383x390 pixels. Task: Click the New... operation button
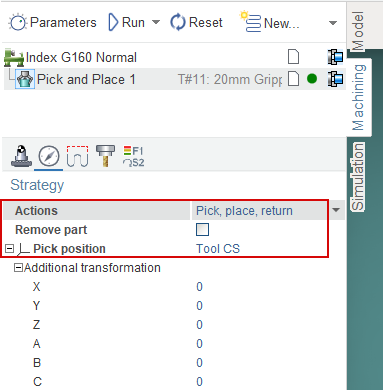(269, 22)
